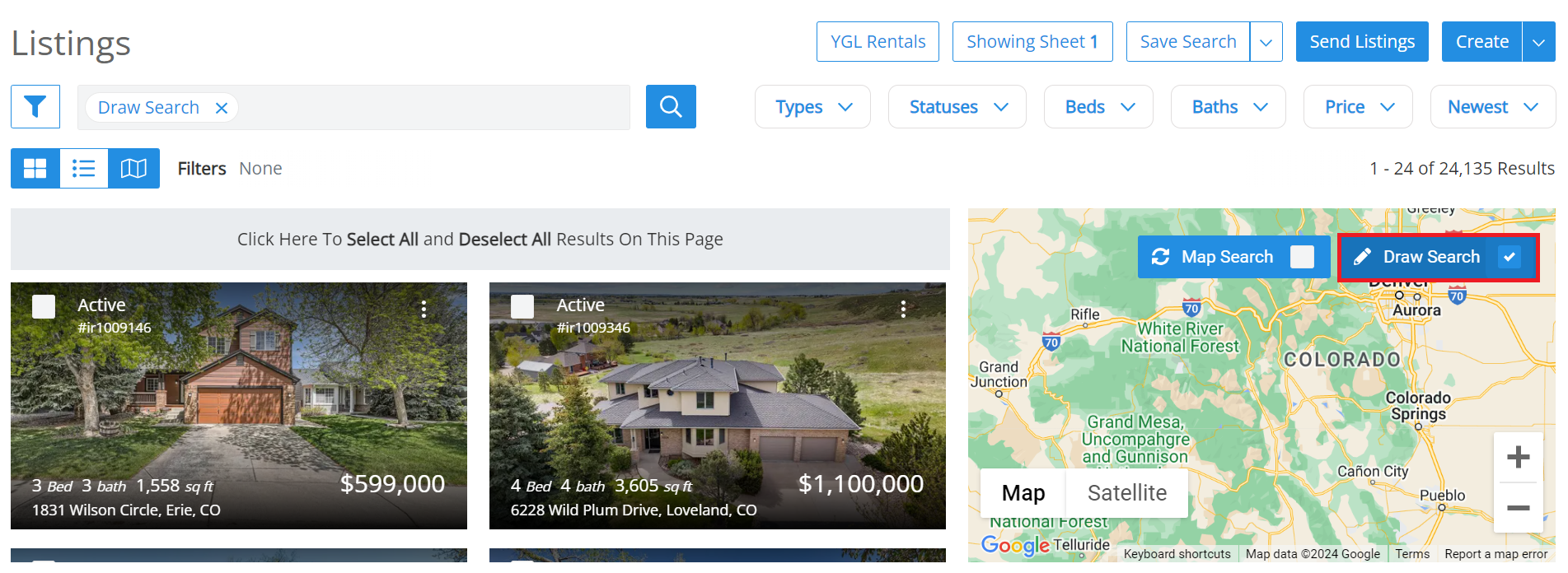Run search with the magnifying glass icon
This screenshot has width=1568, height=573.
coord(670,106)
